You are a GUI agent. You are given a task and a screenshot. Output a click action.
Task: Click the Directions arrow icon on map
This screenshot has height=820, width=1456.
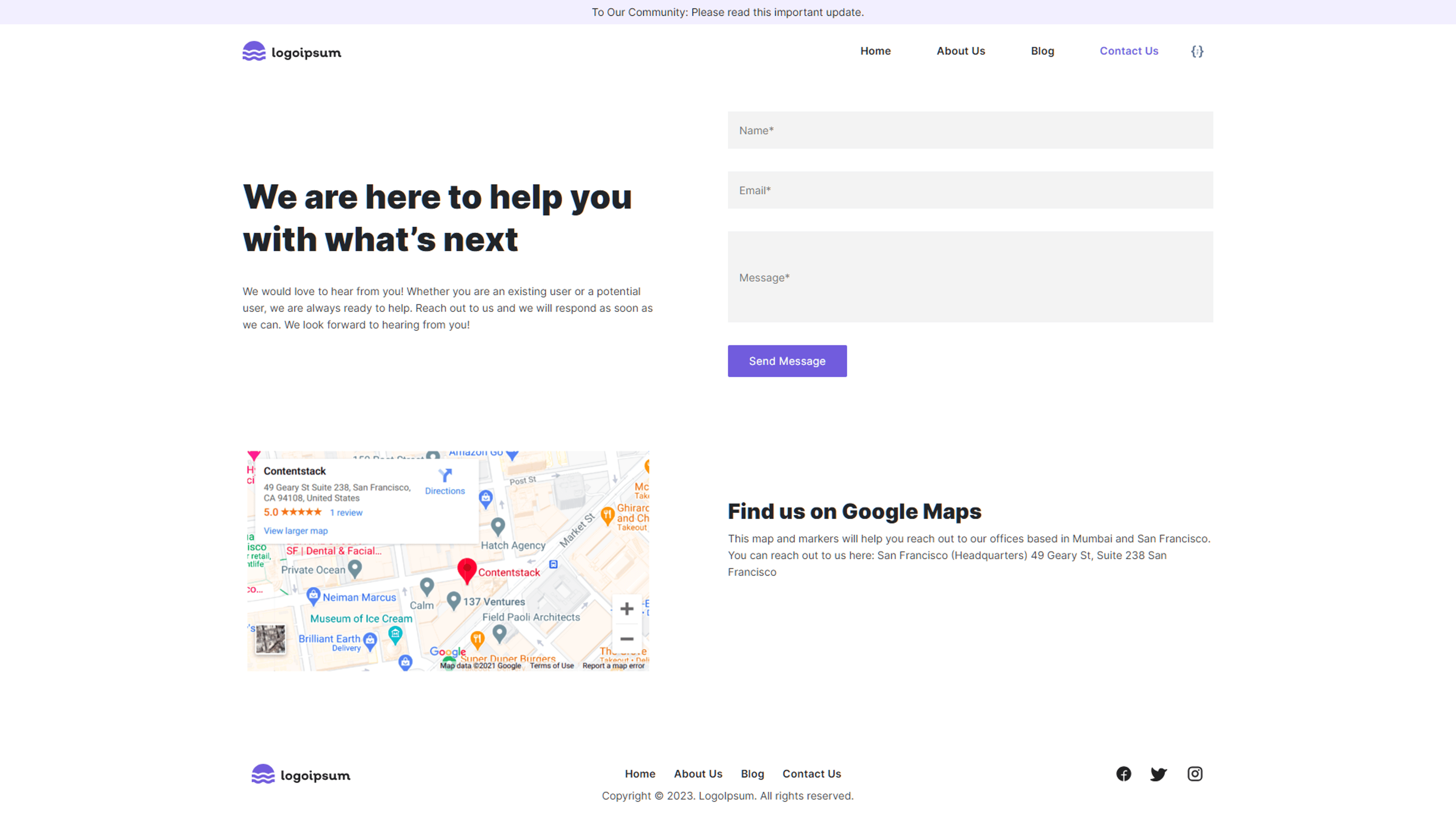tap(446, 475)
